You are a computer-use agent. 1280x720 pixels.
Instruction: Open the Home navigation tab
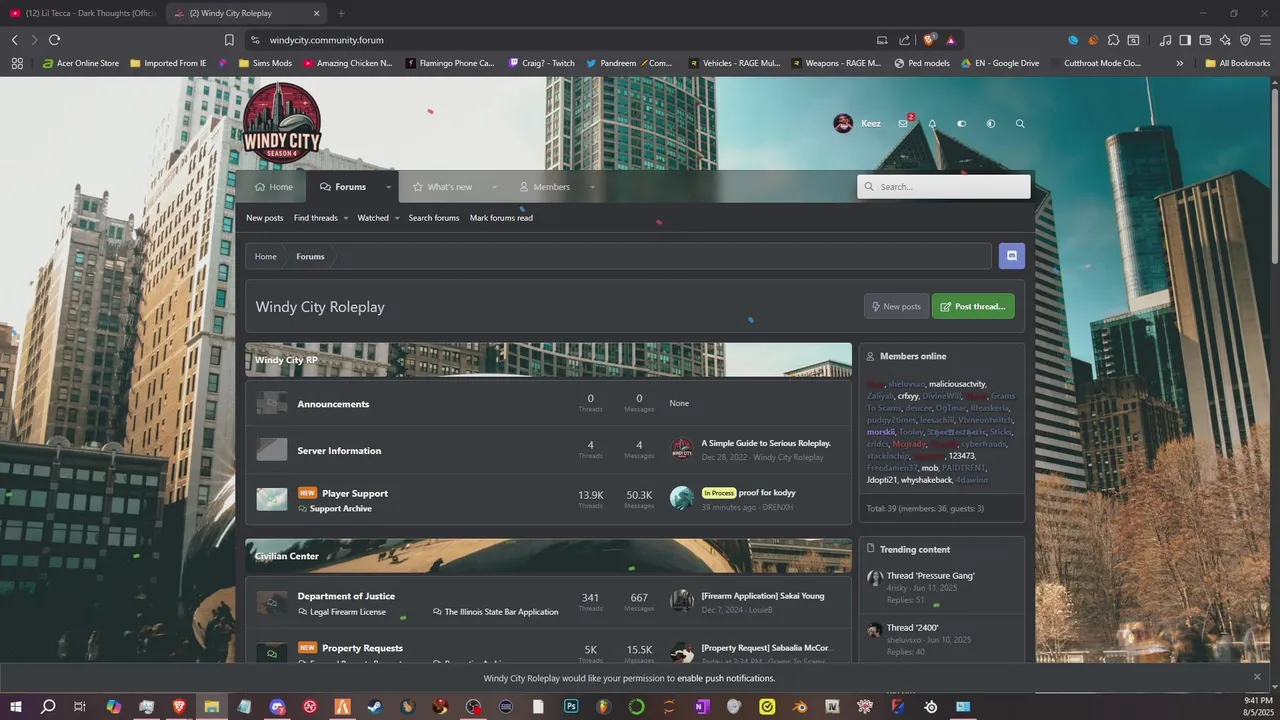[274, 187]
